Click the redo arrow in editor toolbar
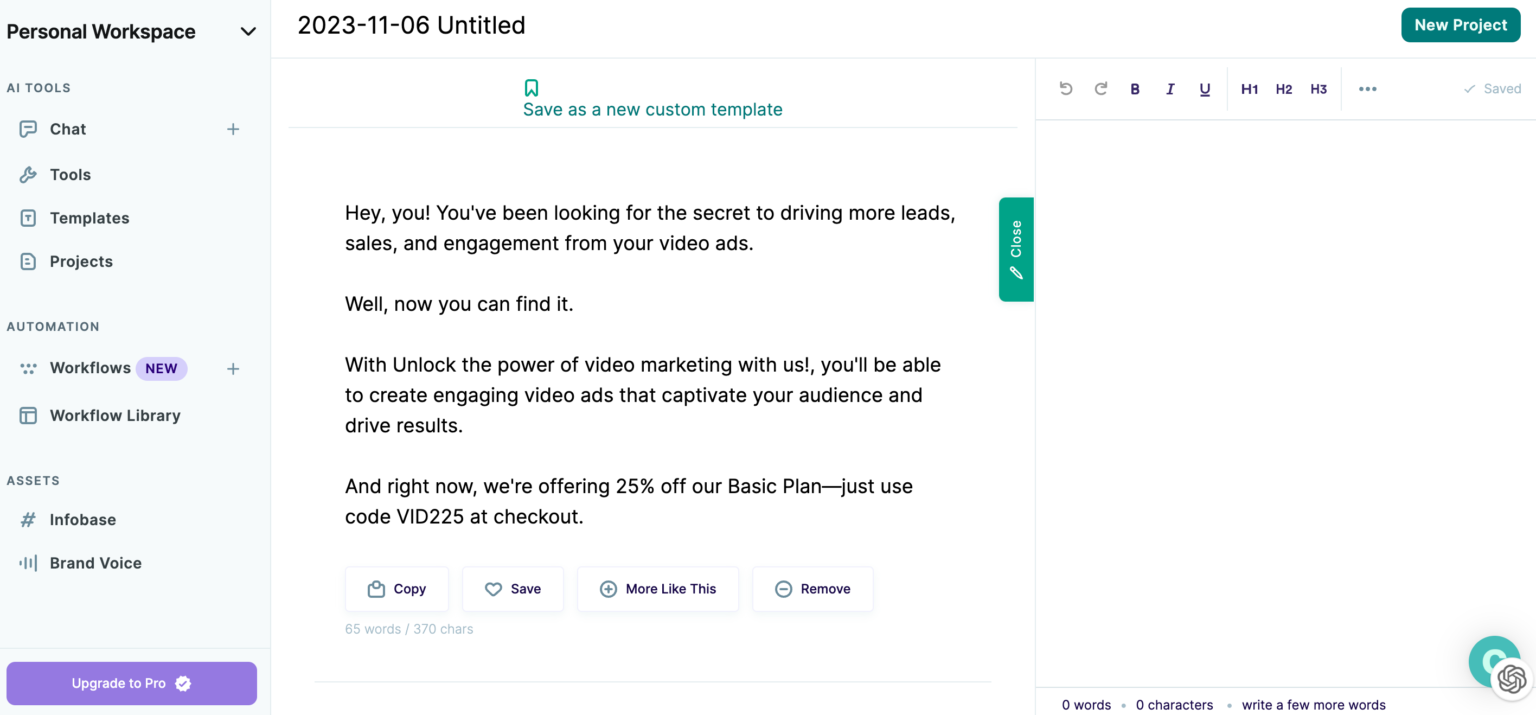1536x715 pixels. pos(1101,89)
